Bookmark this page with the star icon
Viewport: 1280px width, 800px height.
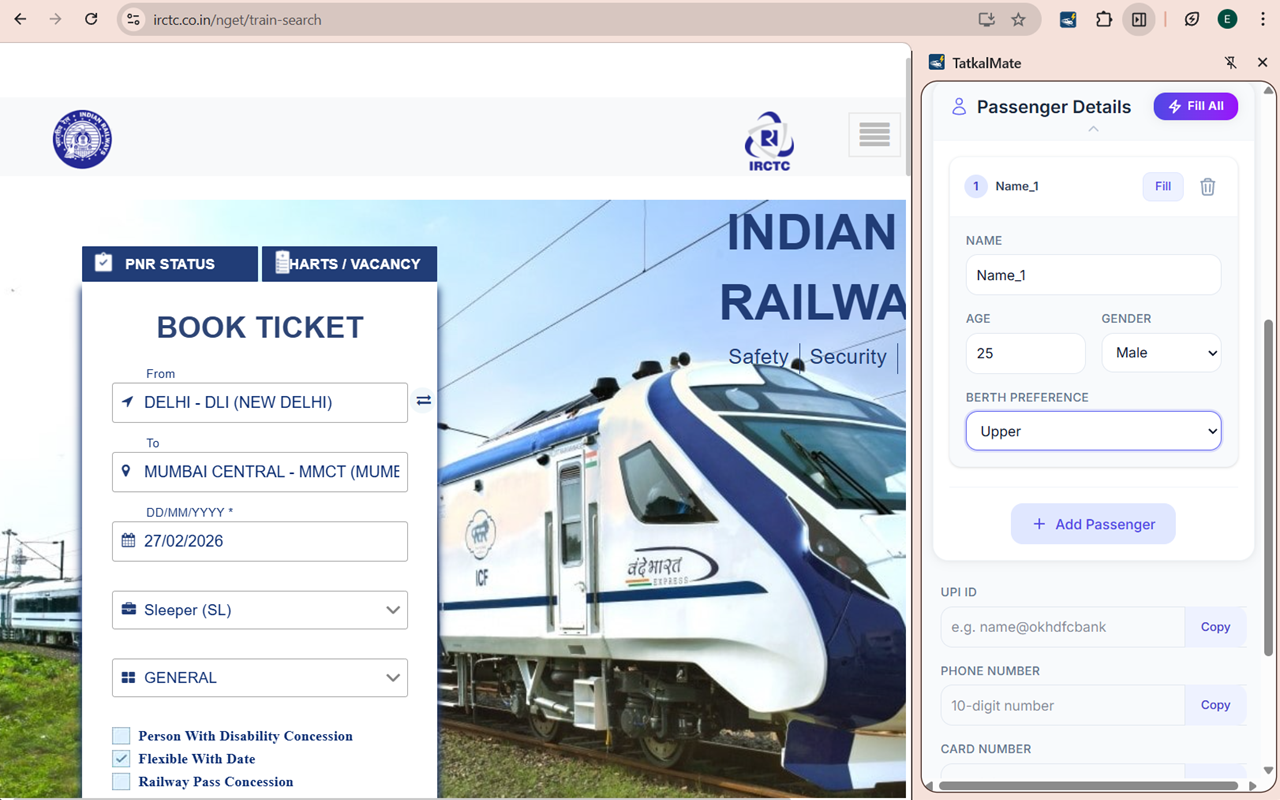(x=1018, y=19)
